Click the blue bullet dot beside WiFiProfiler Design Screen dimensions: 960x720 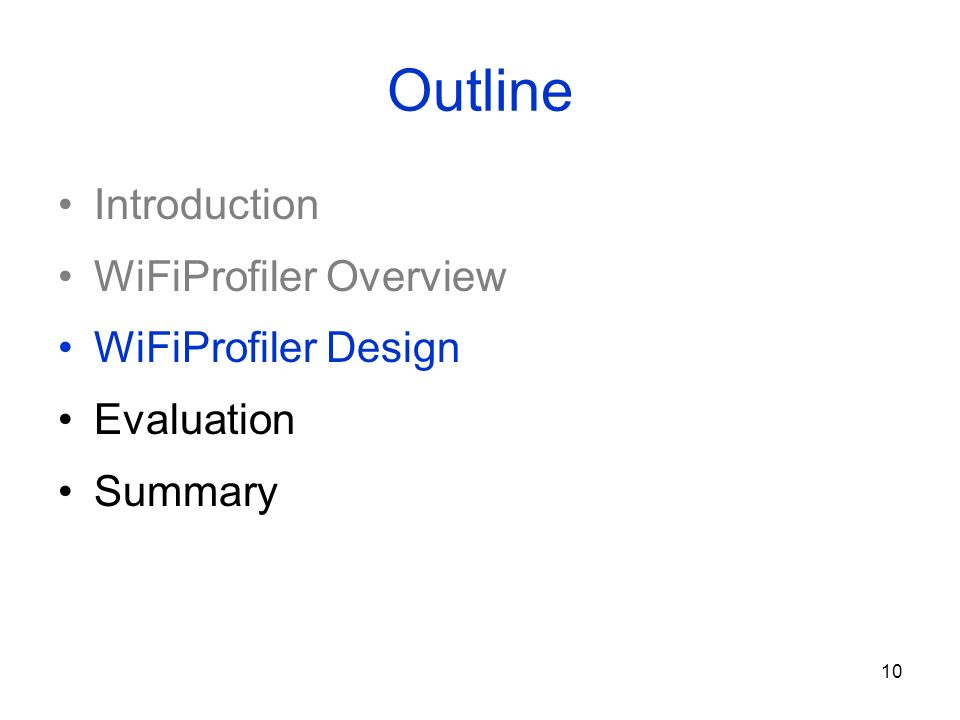[66, 348]
